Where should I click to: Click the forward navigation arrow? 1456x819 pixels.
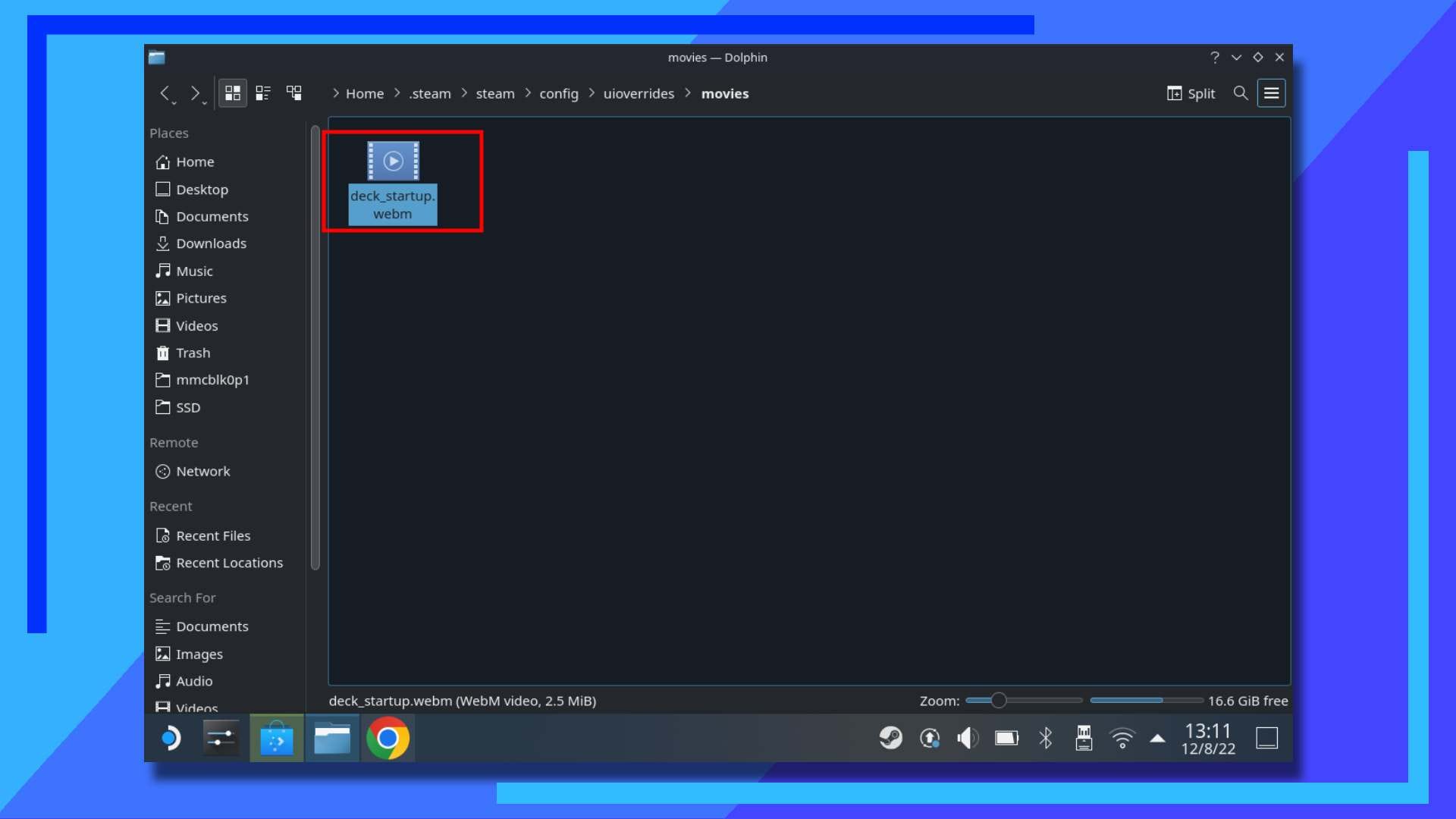pyautogui.click(x=195, y=93)
